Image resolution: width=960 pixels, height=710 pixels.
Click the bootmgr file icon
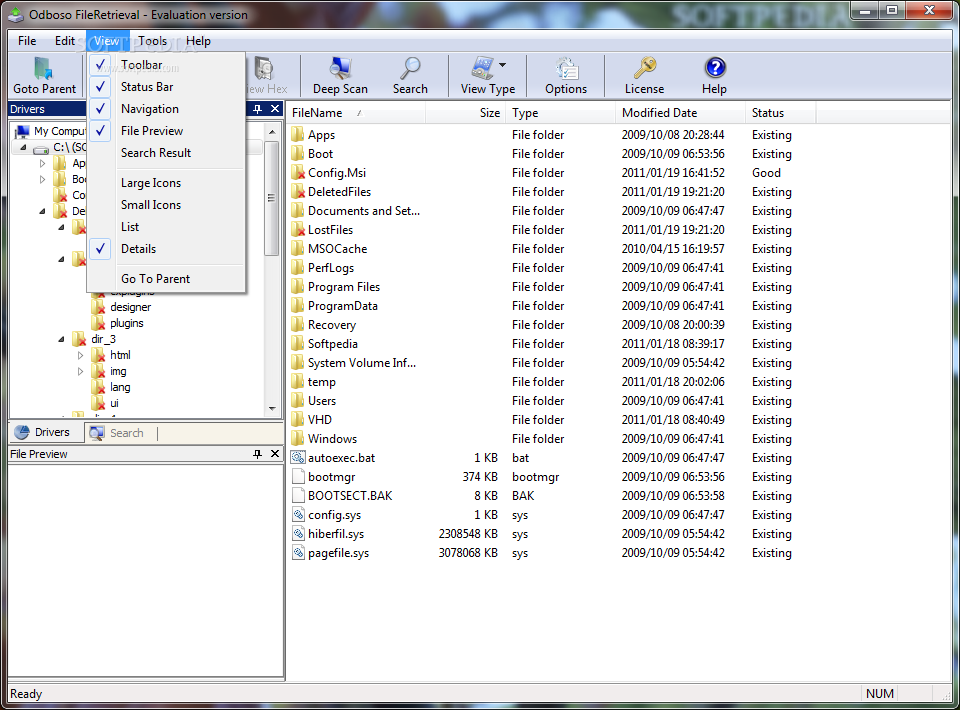[x=298, y=476]
